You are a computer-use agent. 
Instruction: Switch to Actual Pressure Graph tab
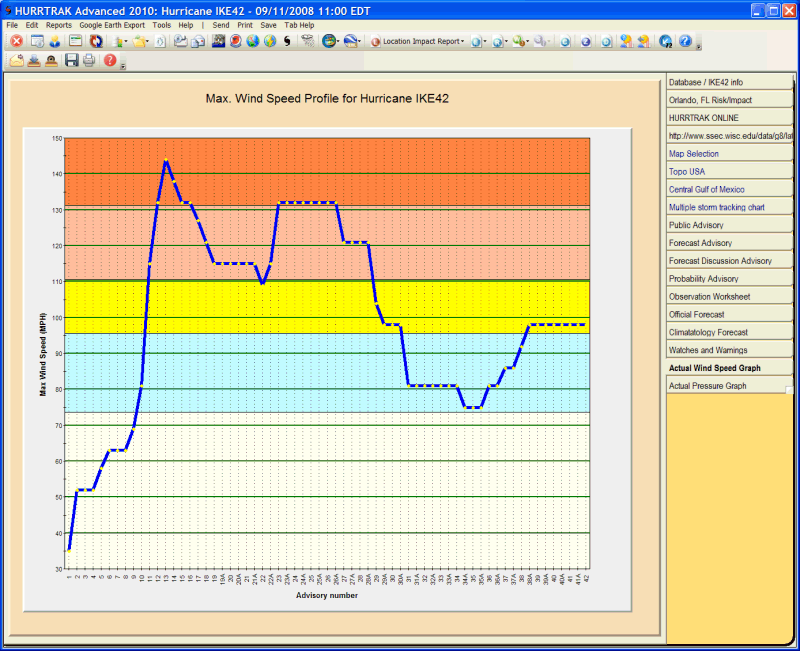tap(707, 386)
